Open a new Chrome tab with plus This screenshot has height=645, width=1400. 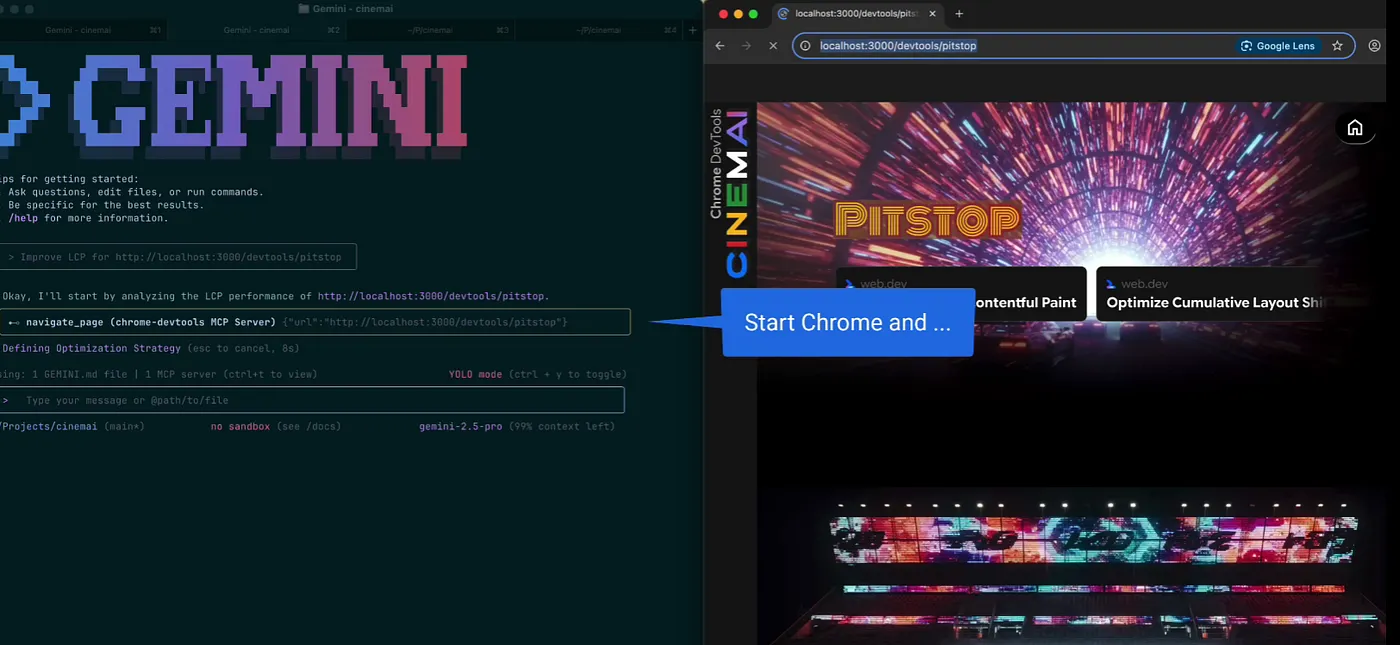[959, 14]
